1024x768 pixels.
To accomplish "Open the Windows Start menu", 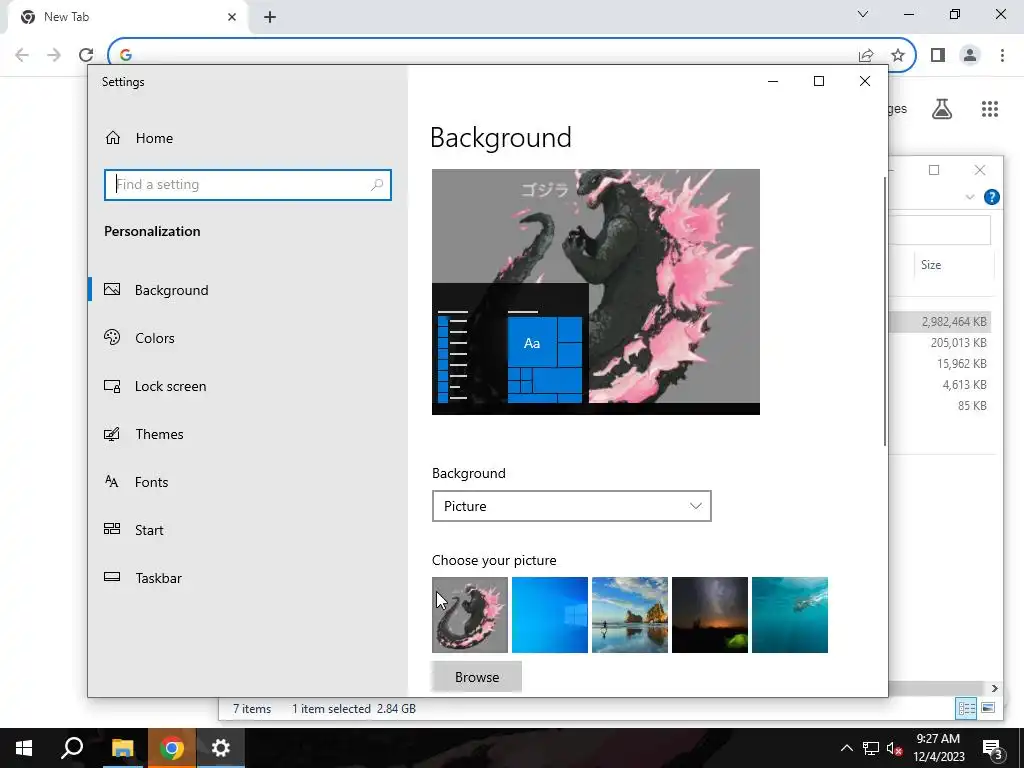I will 24,748.
